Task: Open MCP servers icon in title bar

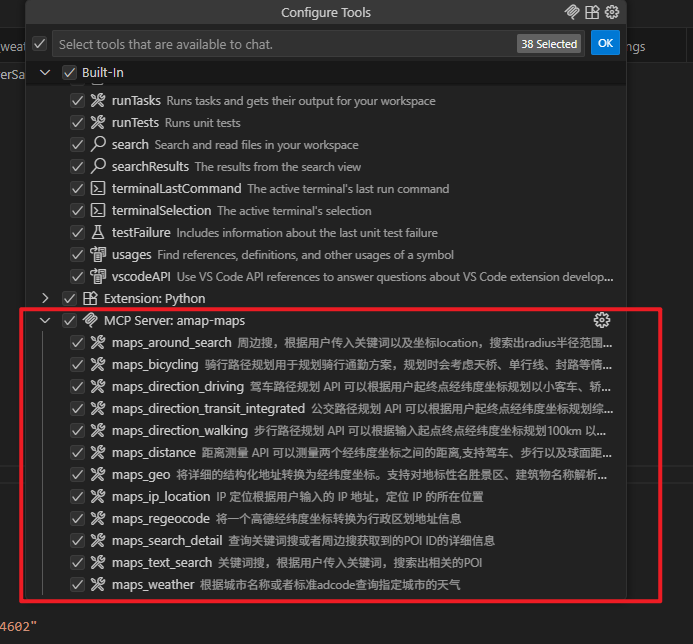Action: [x=572, y=12]
